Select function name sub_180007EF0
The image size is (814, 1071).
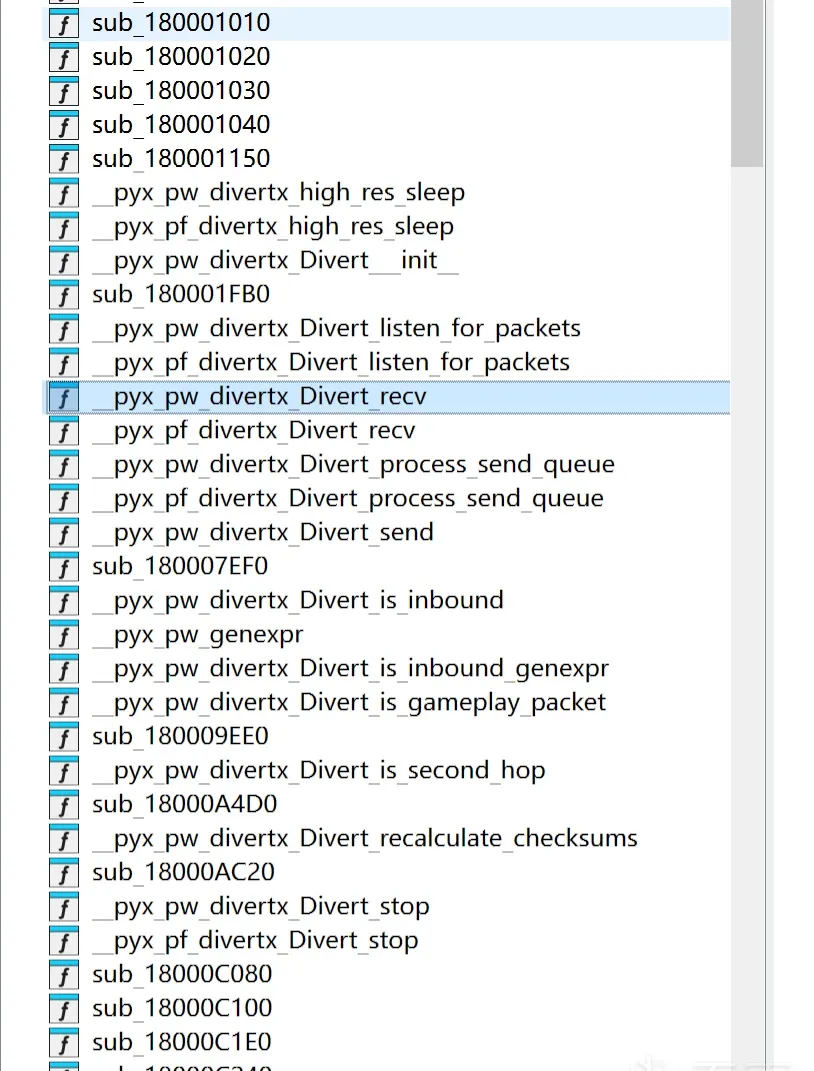180,566
